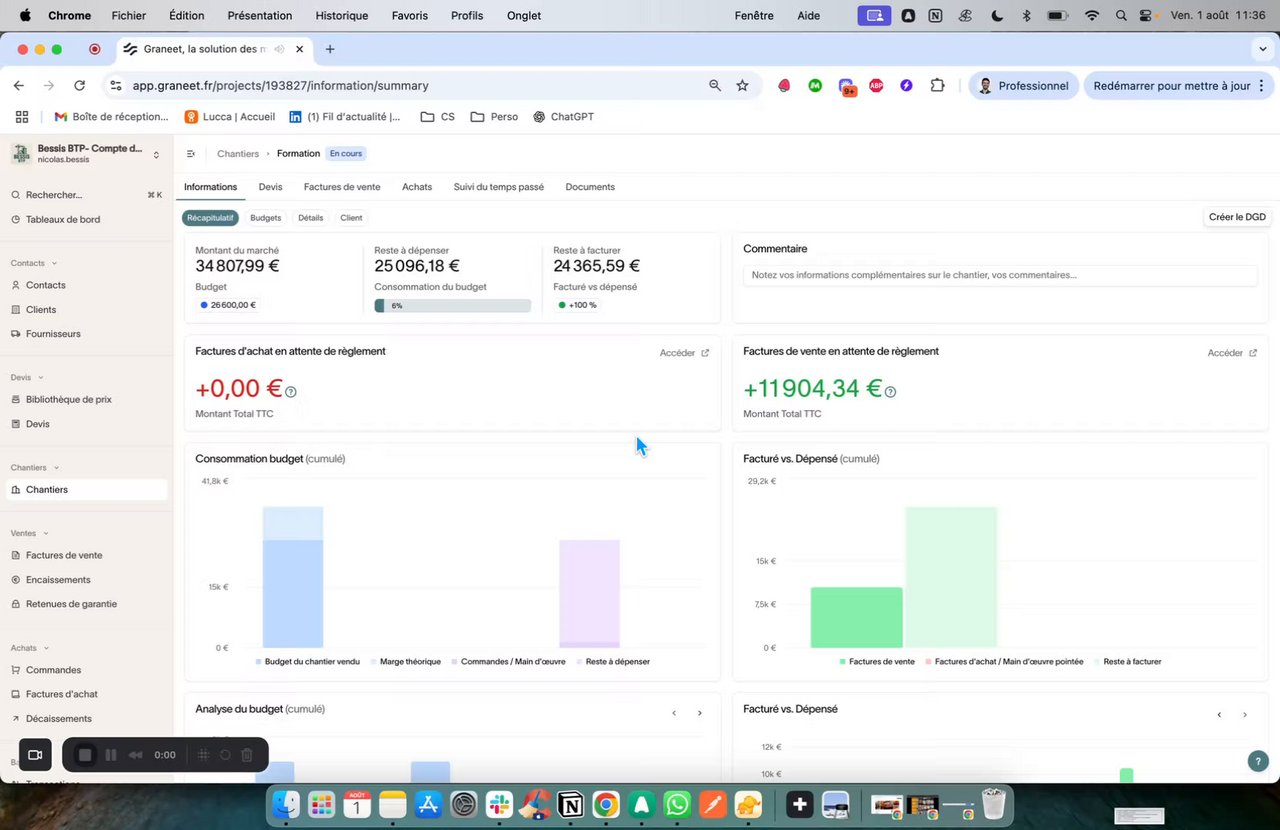Click Accéder for sales invoices awaiting payment
Screen dimensions: 1280x830
coord(1232,353)
